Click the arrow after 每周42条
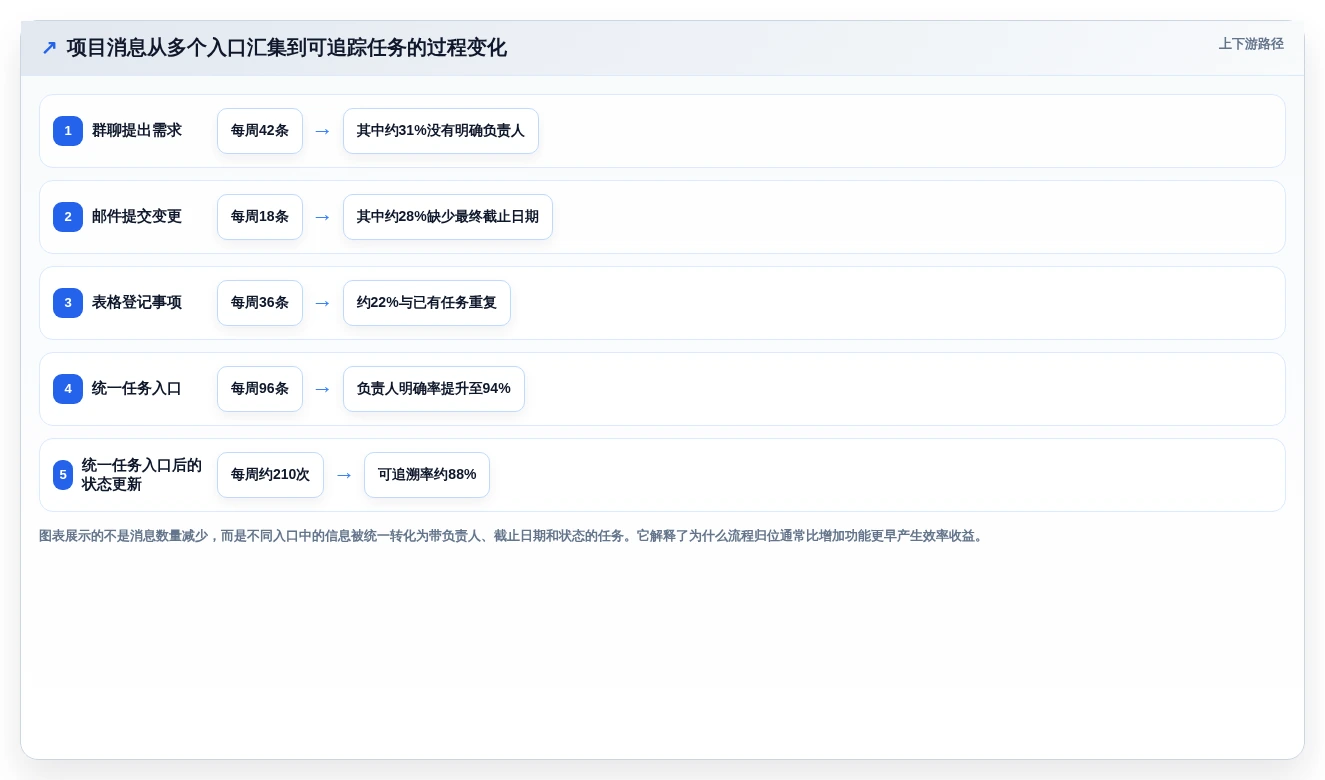Viewport: 1325px width, 780px height. [322, 131]
